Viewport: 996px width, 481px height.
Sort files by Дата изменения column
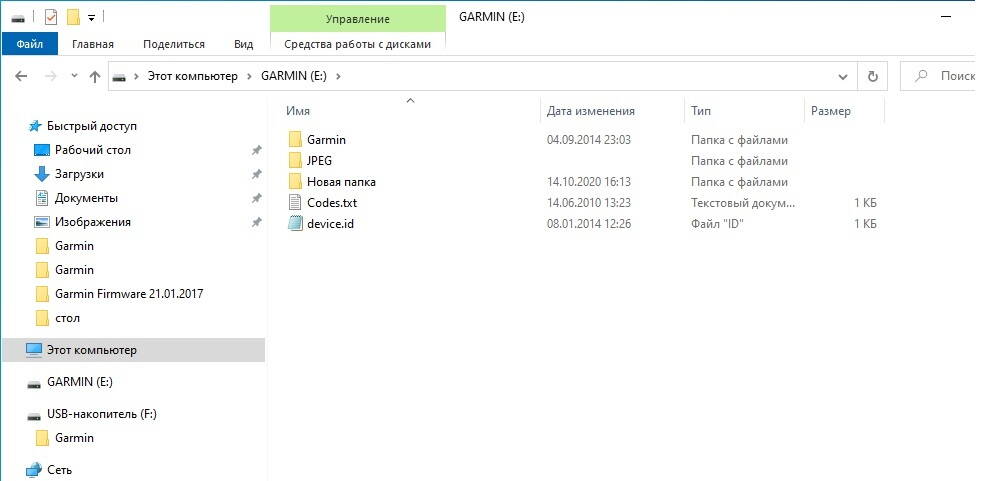tap(590, 111)
